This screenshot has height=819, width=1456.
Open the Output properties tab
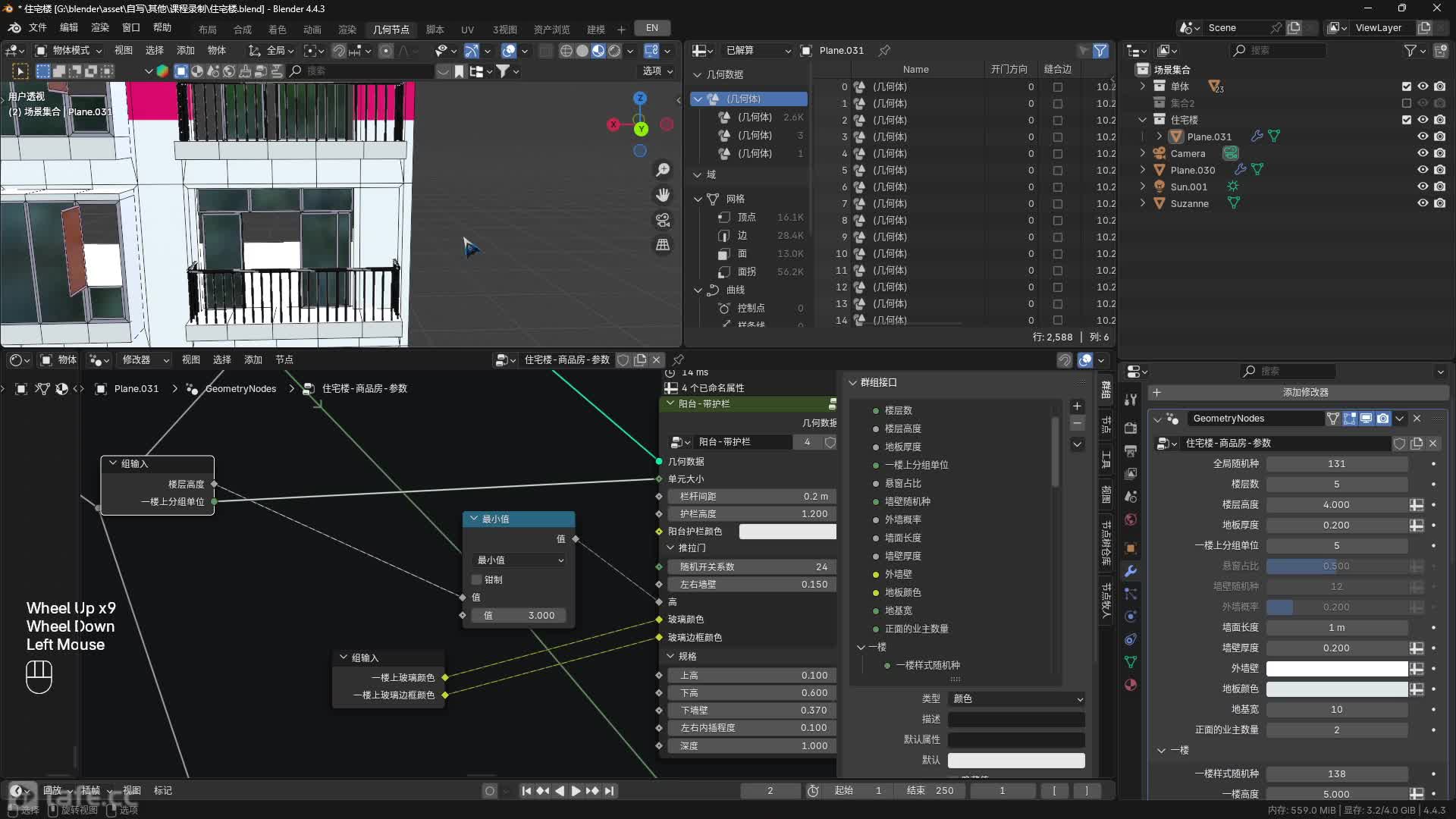(x=1131, y=450)
